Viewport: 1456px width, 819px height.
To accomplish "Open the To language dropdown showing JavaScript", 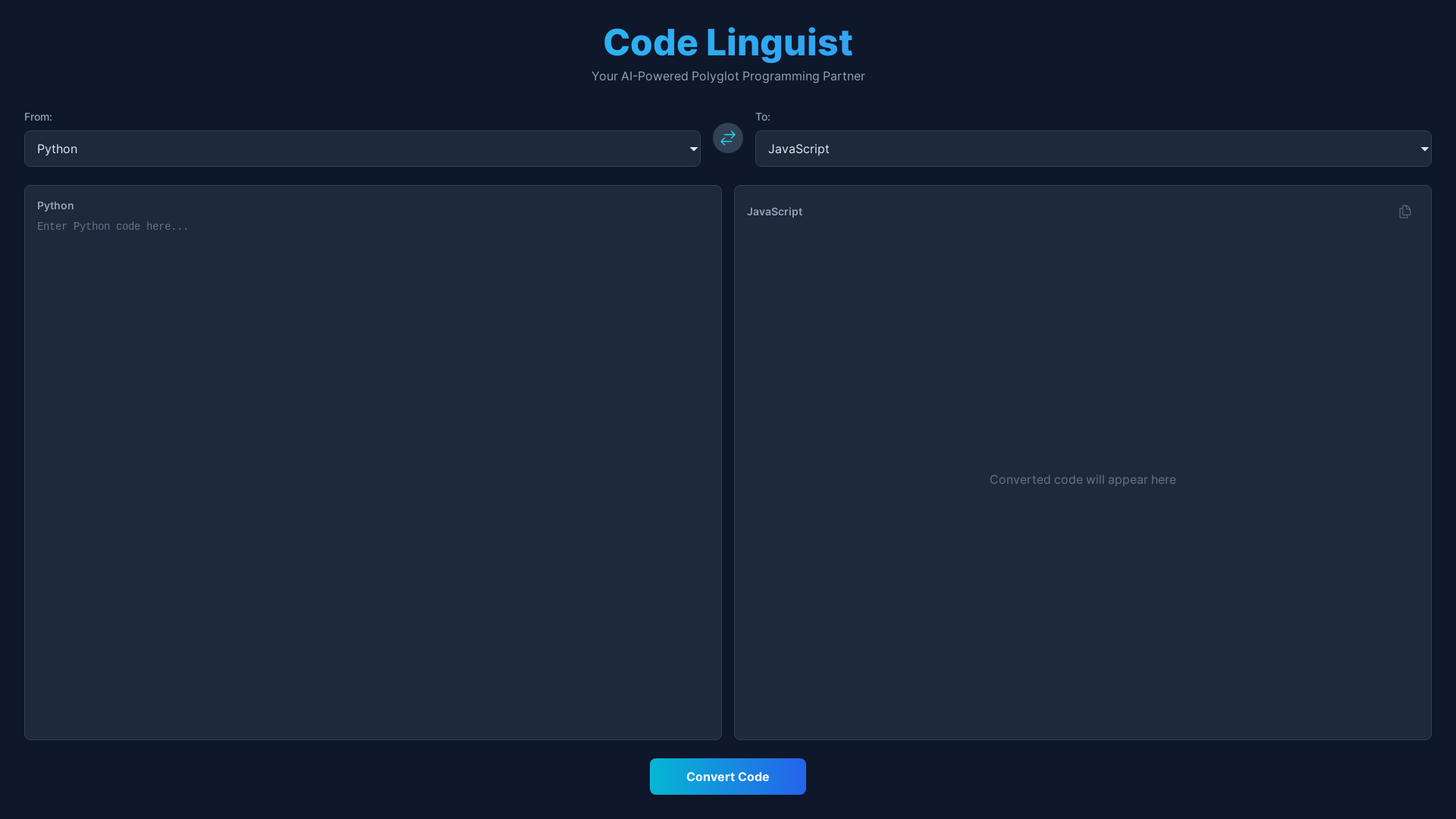I will (x=1094, y=149).
